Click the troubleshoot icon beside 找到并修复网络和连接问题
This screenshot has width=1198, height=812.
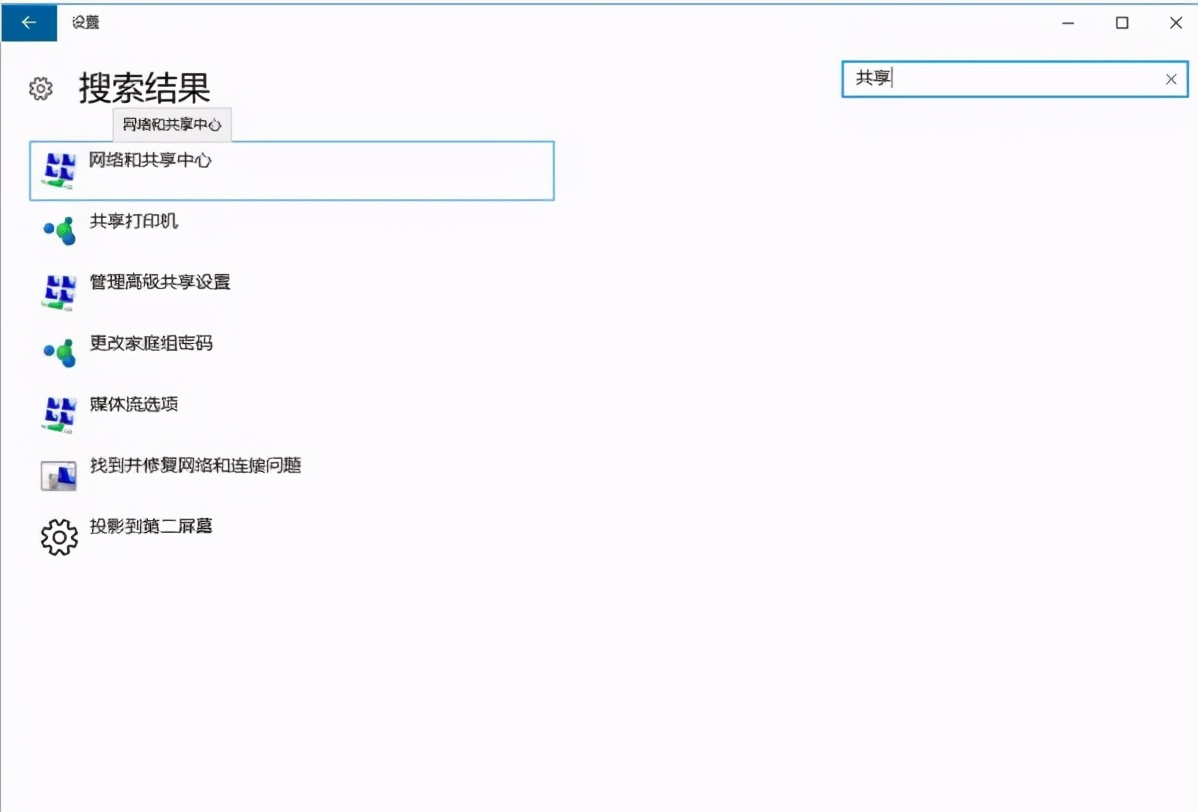click(x=58, y=473)
